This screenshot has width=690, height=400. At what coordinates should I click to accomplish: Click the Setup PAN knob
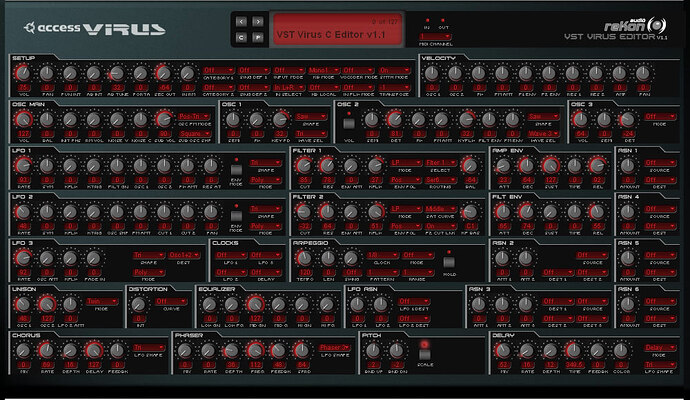click(x=47, y=73)
